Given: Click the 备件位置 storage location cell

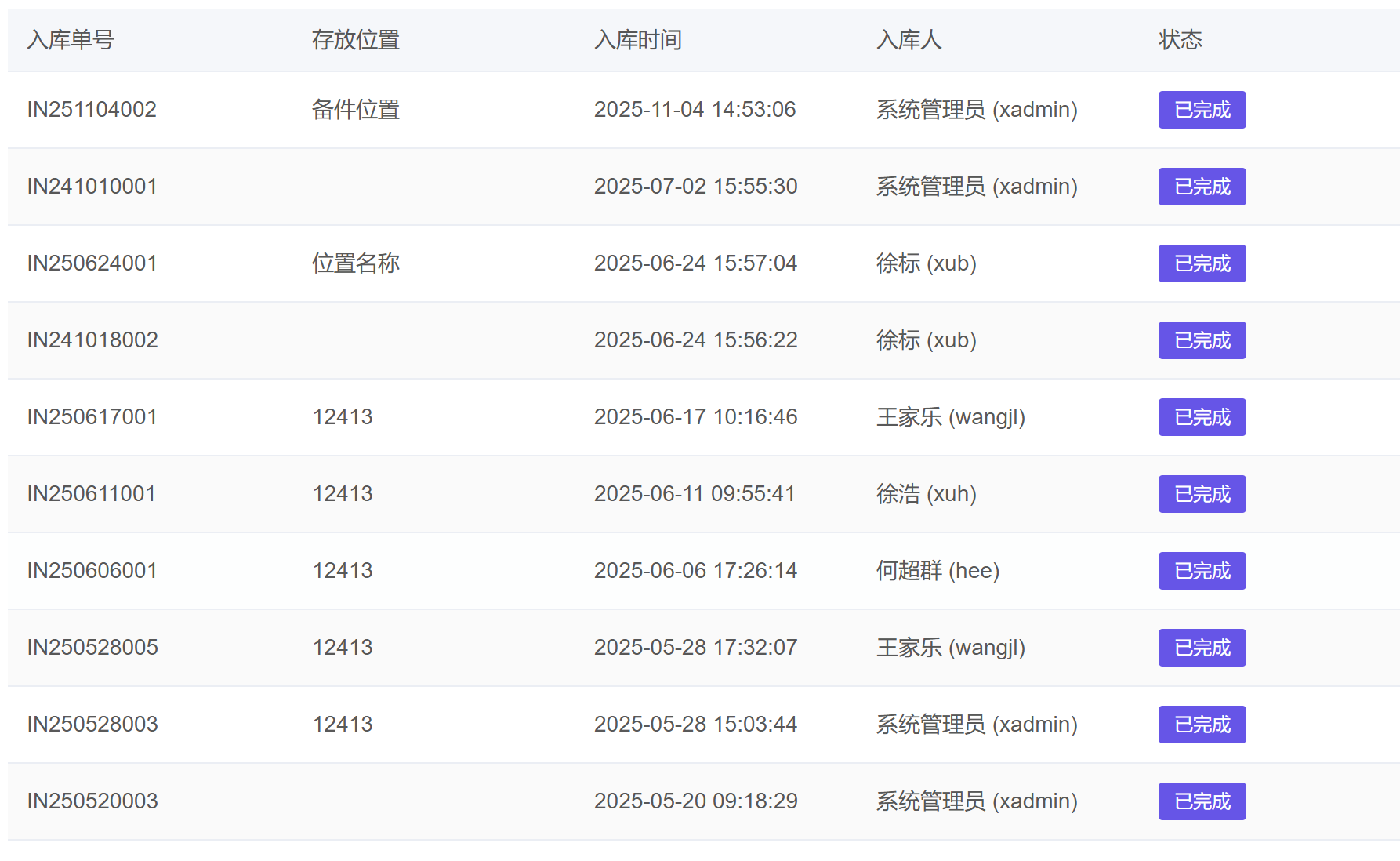Looking at the screenshot, I should click(355, 110).
